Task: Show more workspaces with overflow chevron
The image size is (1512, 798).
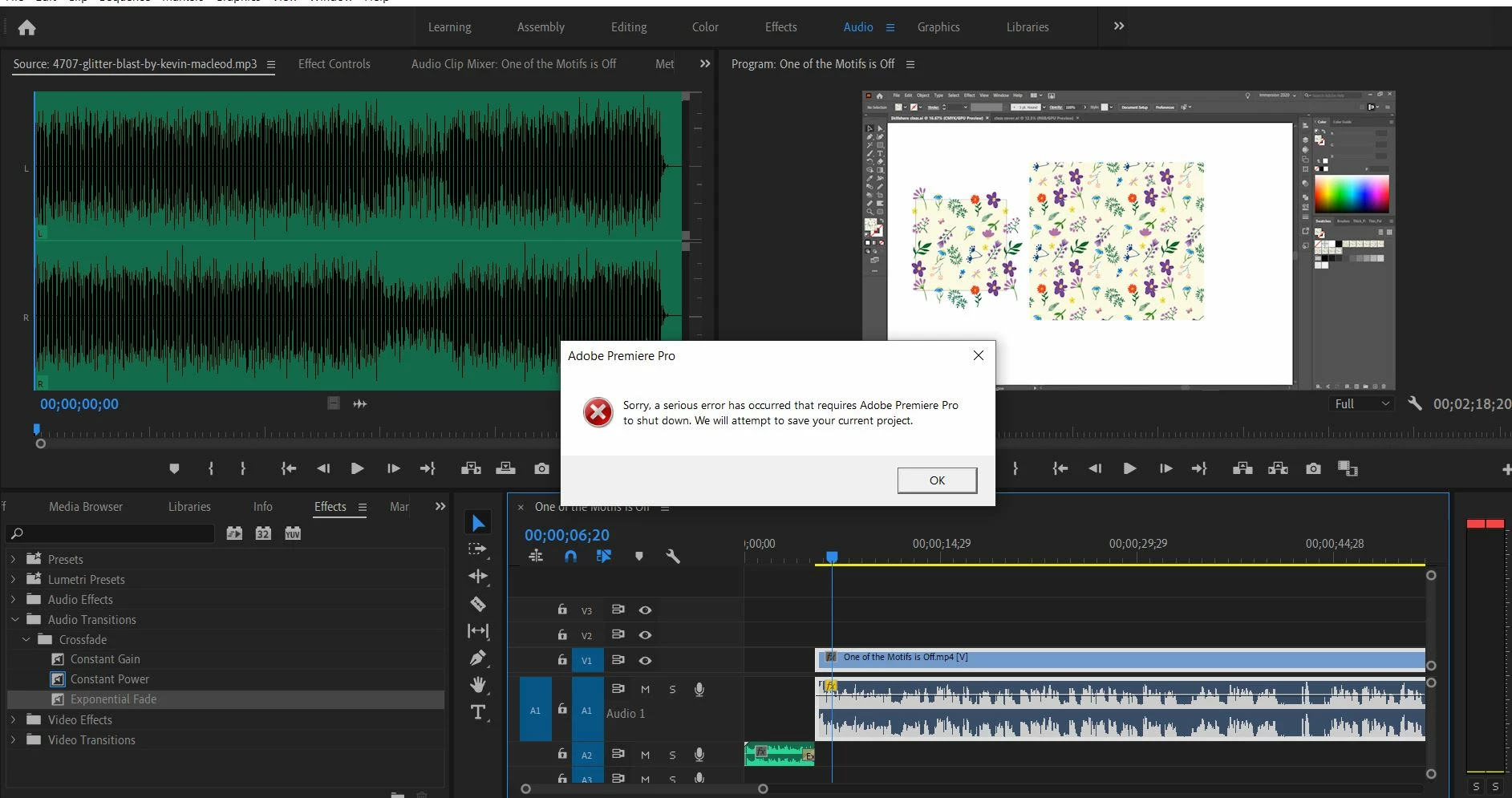Action: (x=1119, y=26)
